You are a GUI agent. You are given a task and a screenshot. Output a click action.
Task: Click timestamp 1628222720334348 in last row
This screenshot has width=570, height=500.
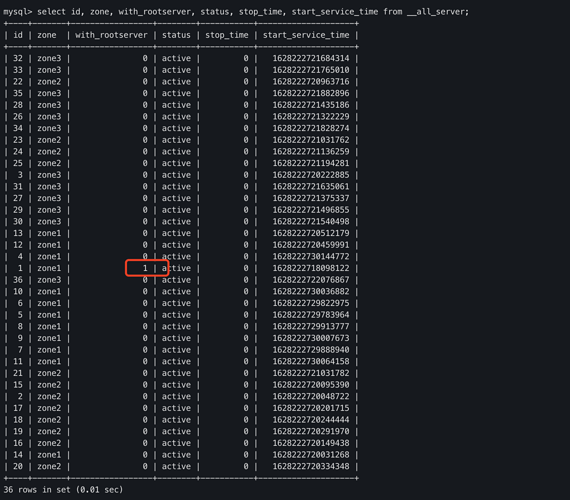click(311, 467)
